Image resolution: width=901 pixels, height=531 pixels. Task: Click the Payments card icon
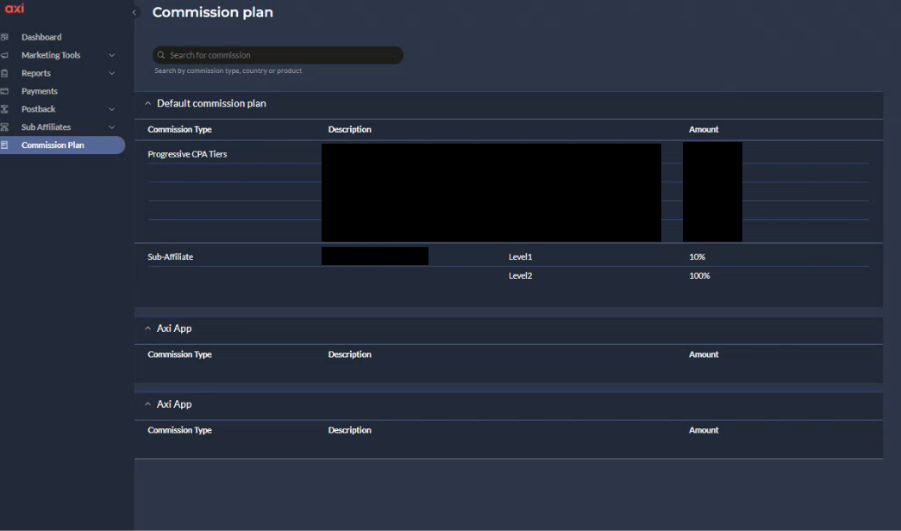5,91
